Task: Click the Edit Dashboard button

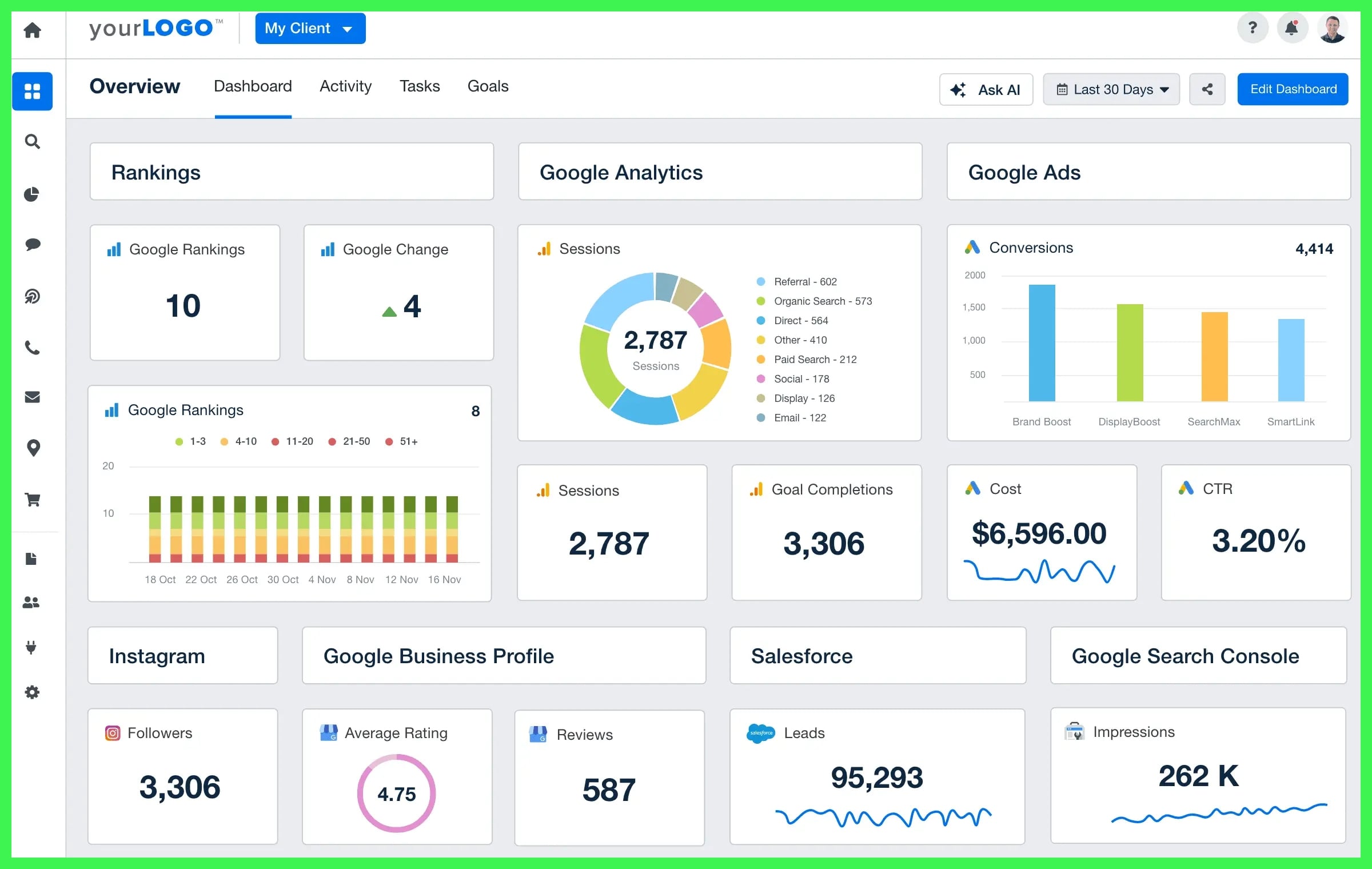Action: (x=1293, y=89)
